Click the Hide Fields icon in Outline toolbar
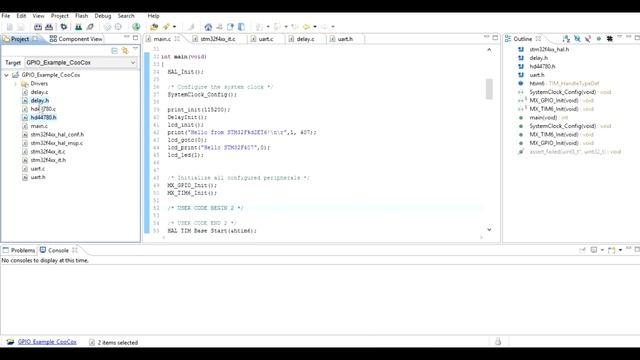 point(577,39)
